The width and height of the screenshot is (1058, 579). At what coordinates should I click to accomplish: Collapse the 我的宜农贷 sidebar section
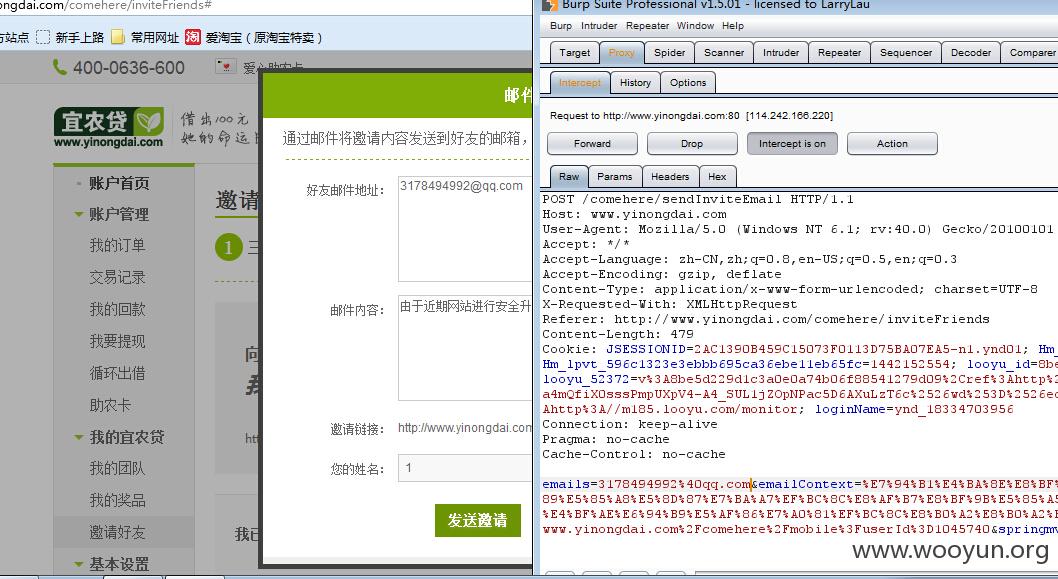pos(79,437)
